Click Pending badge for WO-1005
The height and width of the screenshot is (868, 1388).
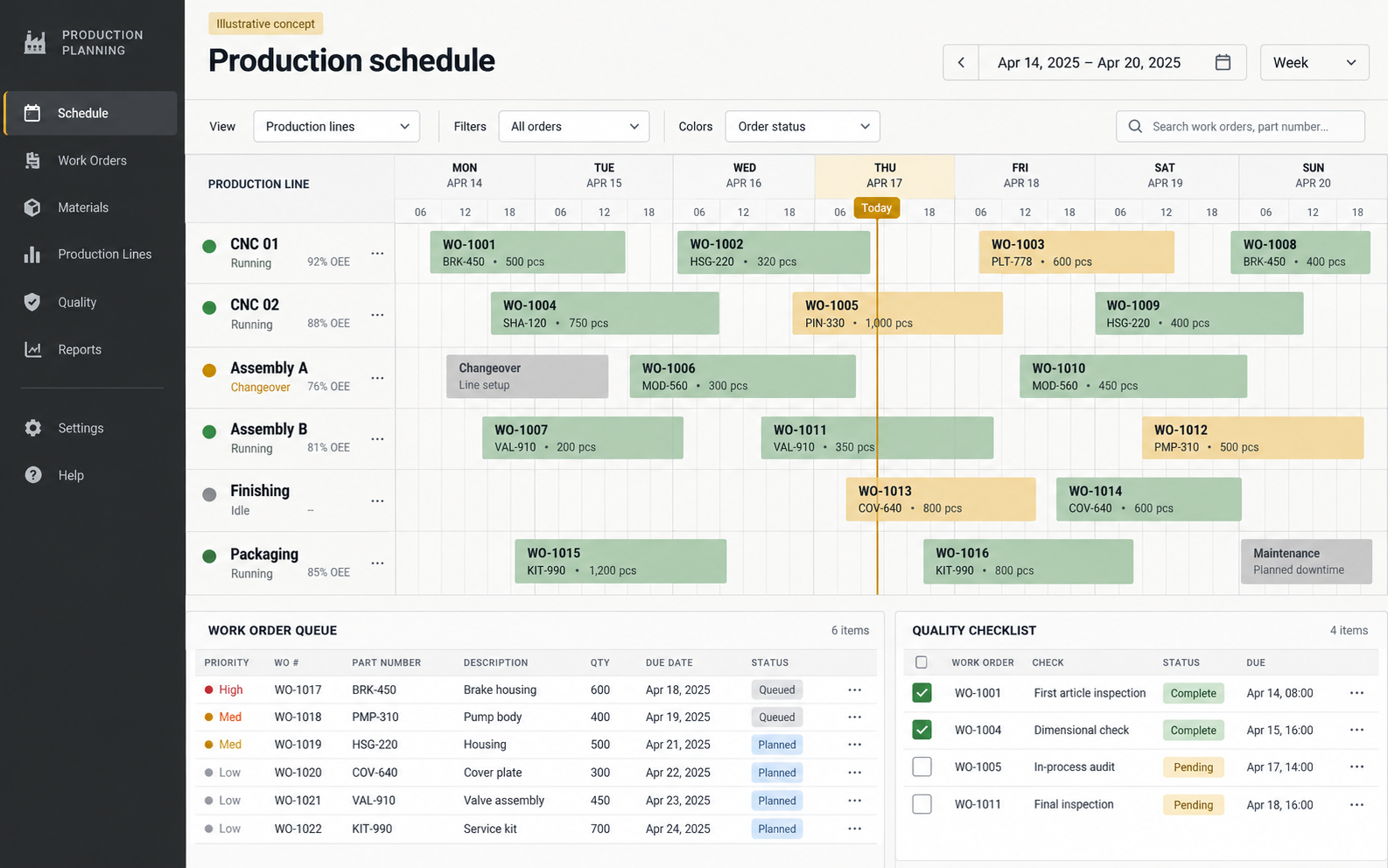1193,766
